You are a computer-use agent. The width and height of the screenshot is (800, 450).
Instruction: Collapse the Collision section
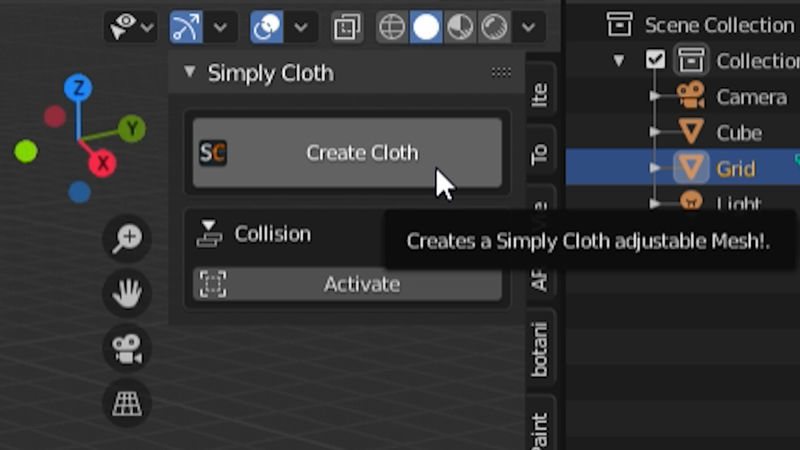[x=209, y=234]
